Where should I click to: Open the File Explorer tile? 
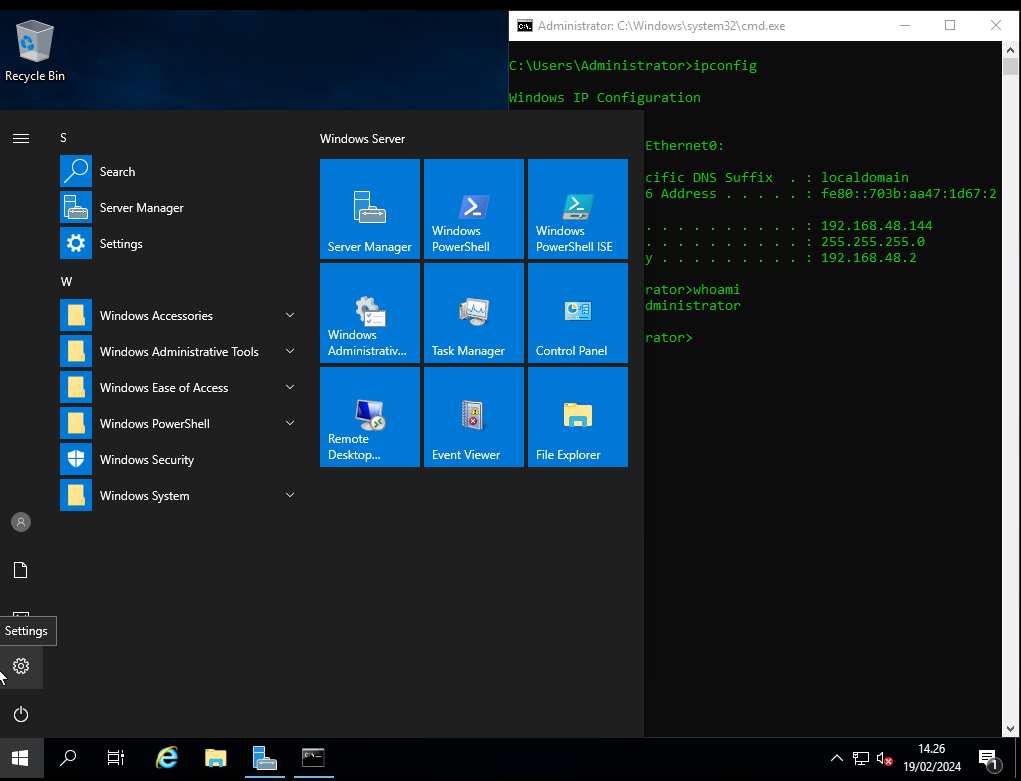(578, 417)
